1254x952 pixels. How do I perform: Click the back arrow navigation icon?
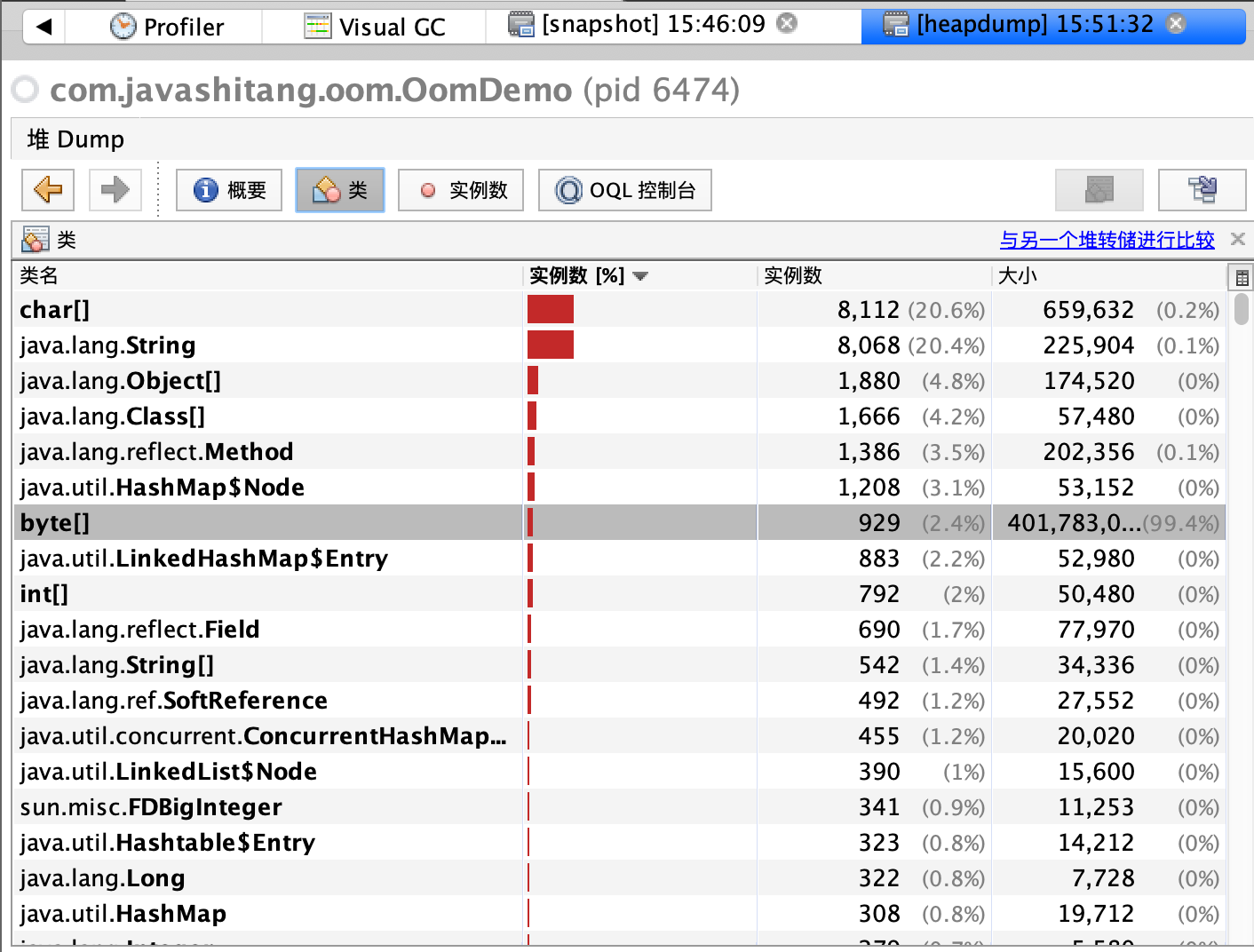[x=48, y=190]
